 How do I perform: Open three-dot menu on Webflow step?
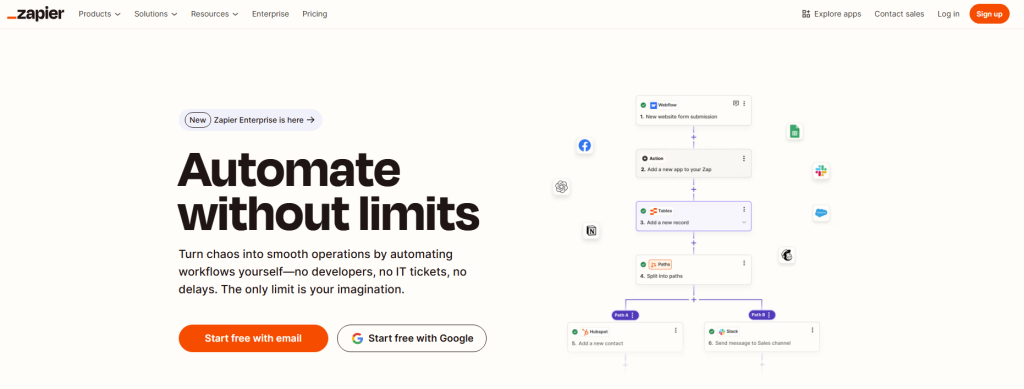(744, 103)
